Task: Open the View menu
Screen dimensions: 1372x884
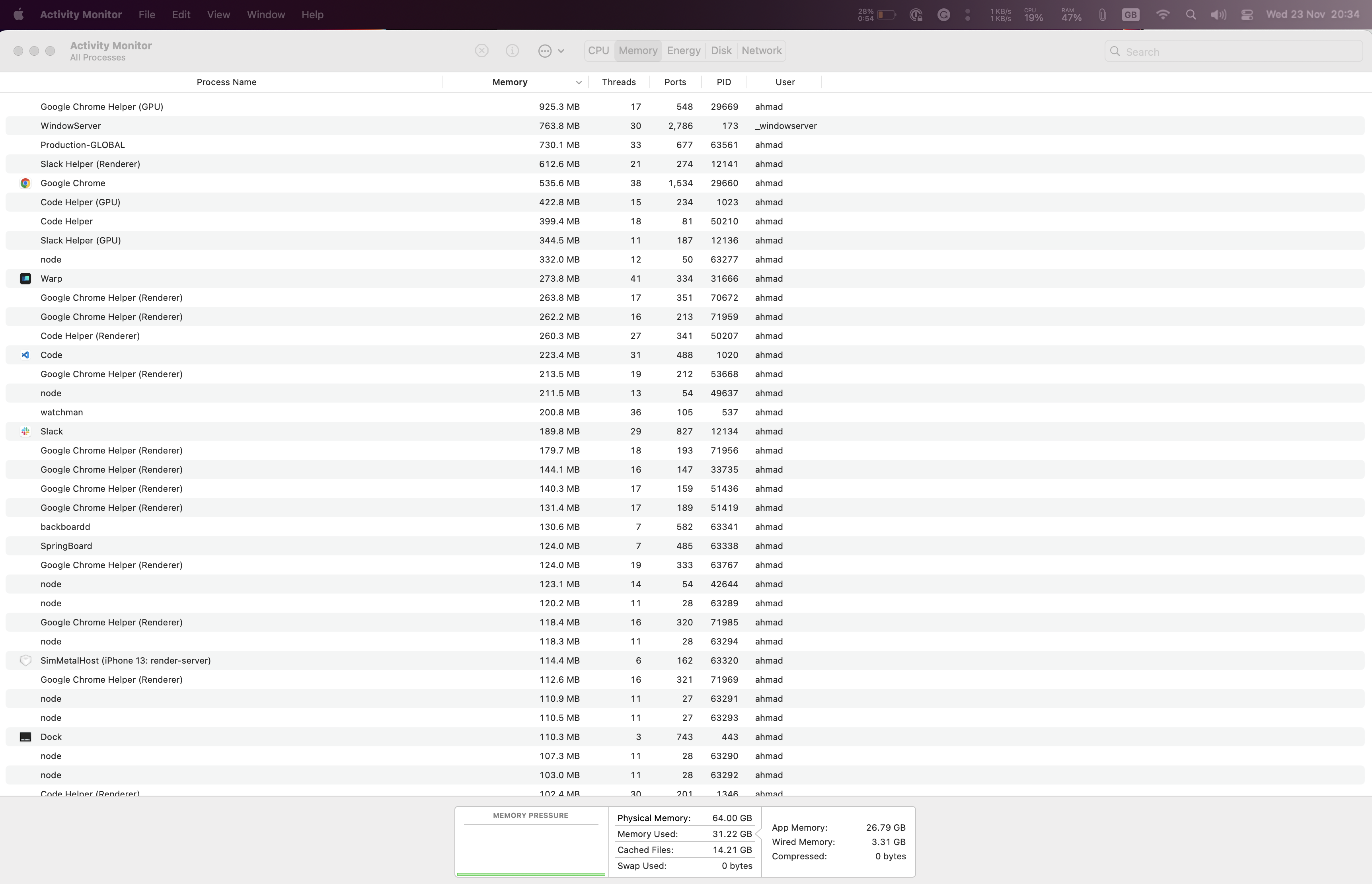Action: tap(218, 14)
